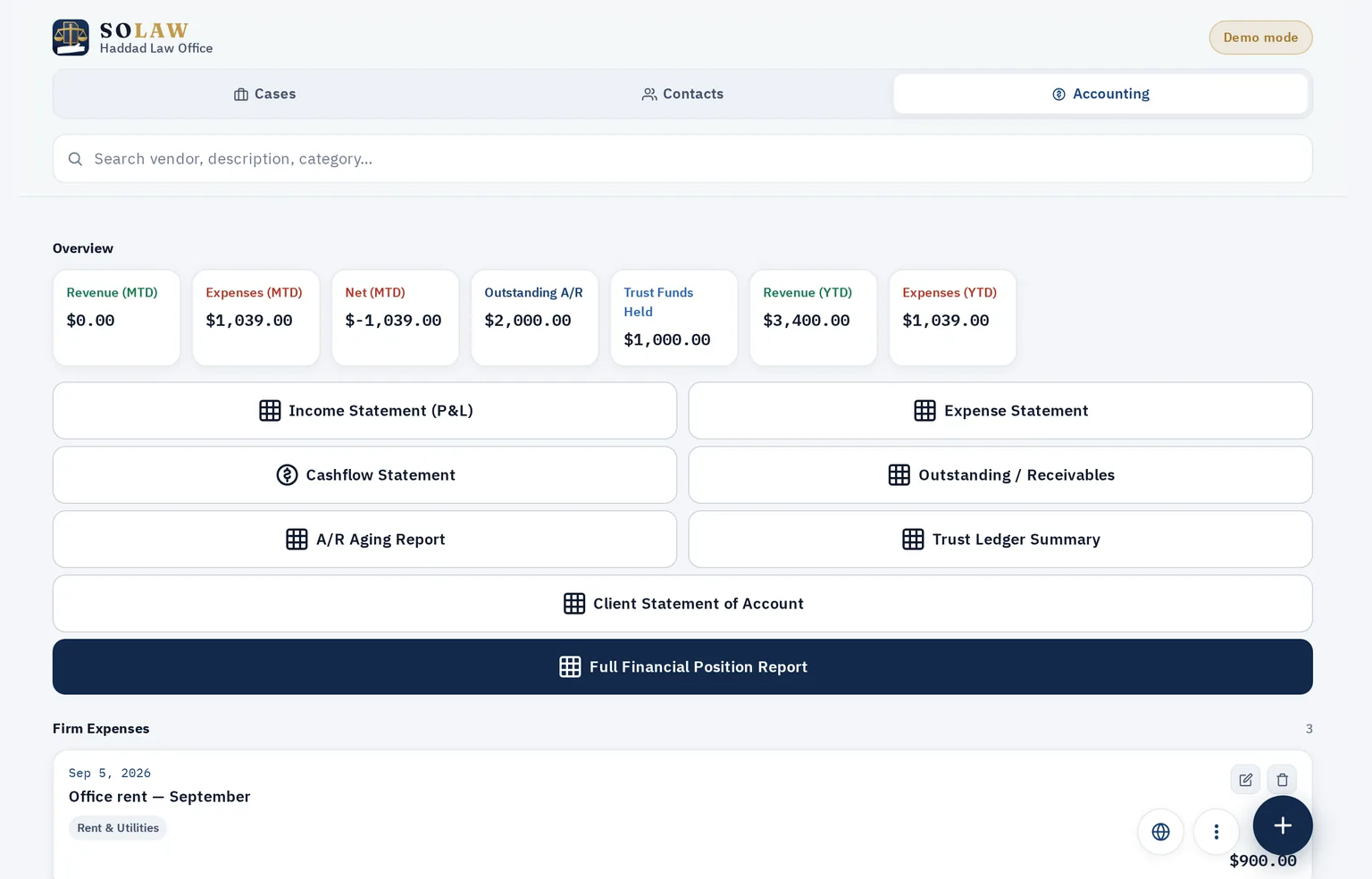Open the Expense Statement report
This screenshot has height=879, width=1372.
[x=1000, y=411]
